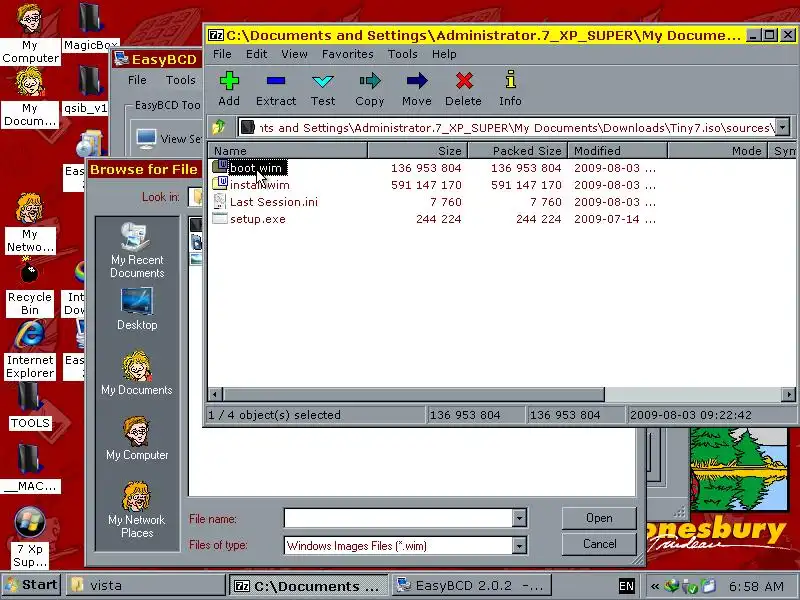Expand the 7-Zip address path dropdown
Viewport: 800px width, 600px height.
click(782, 127)
